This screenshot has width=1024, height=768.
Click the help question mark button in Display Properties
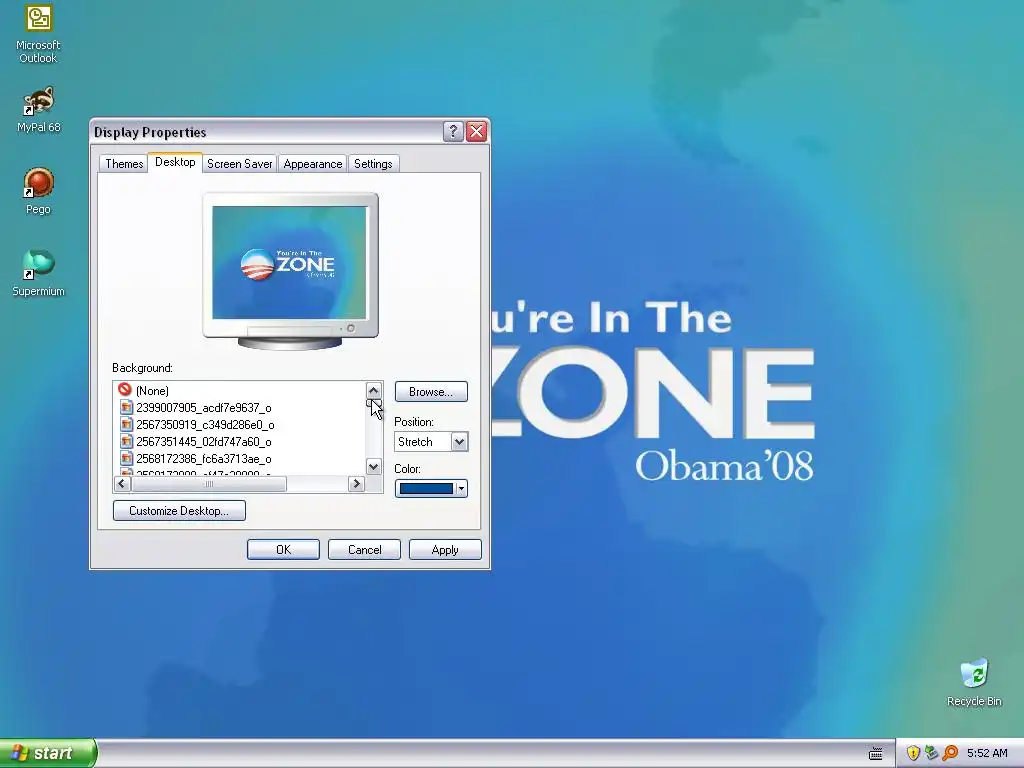[x=453, y=132]
